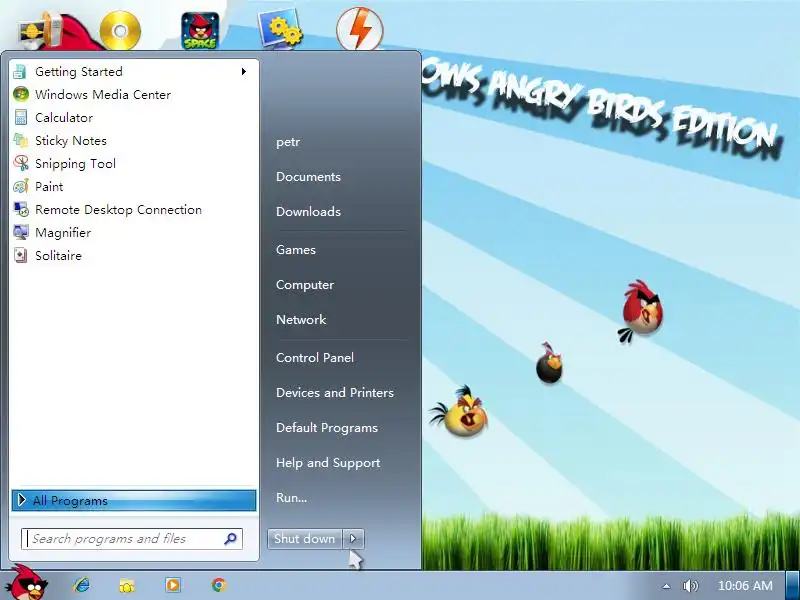Open Remote Desktop Connection

(134, 209)
